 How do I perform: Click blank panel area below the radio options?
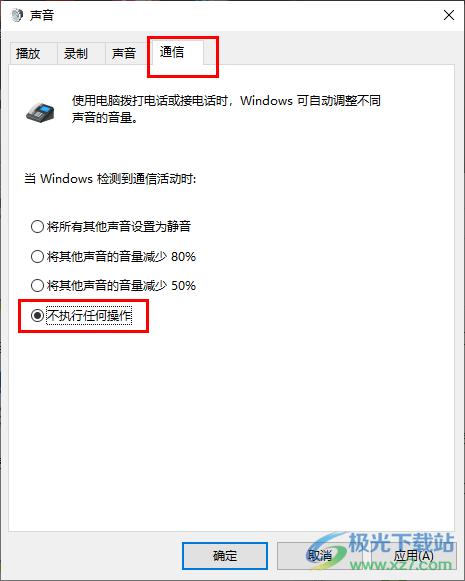[x=232, y=426]
